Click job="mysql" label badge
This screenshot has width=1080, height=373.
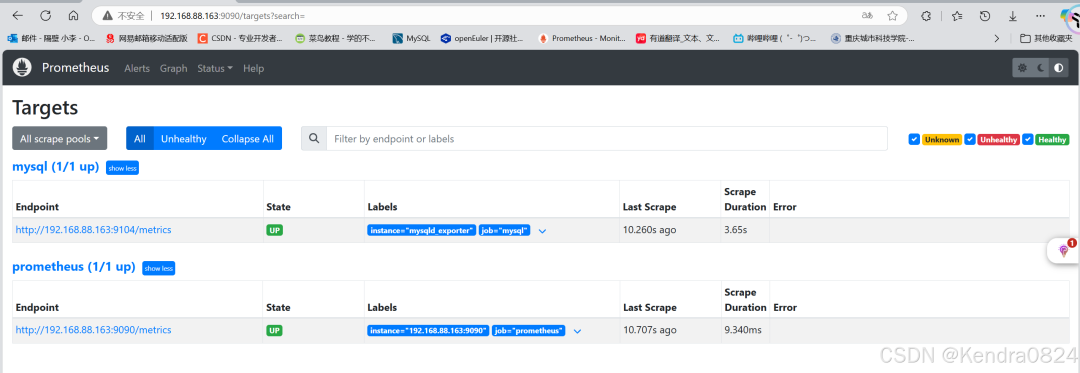coord(505,231)
